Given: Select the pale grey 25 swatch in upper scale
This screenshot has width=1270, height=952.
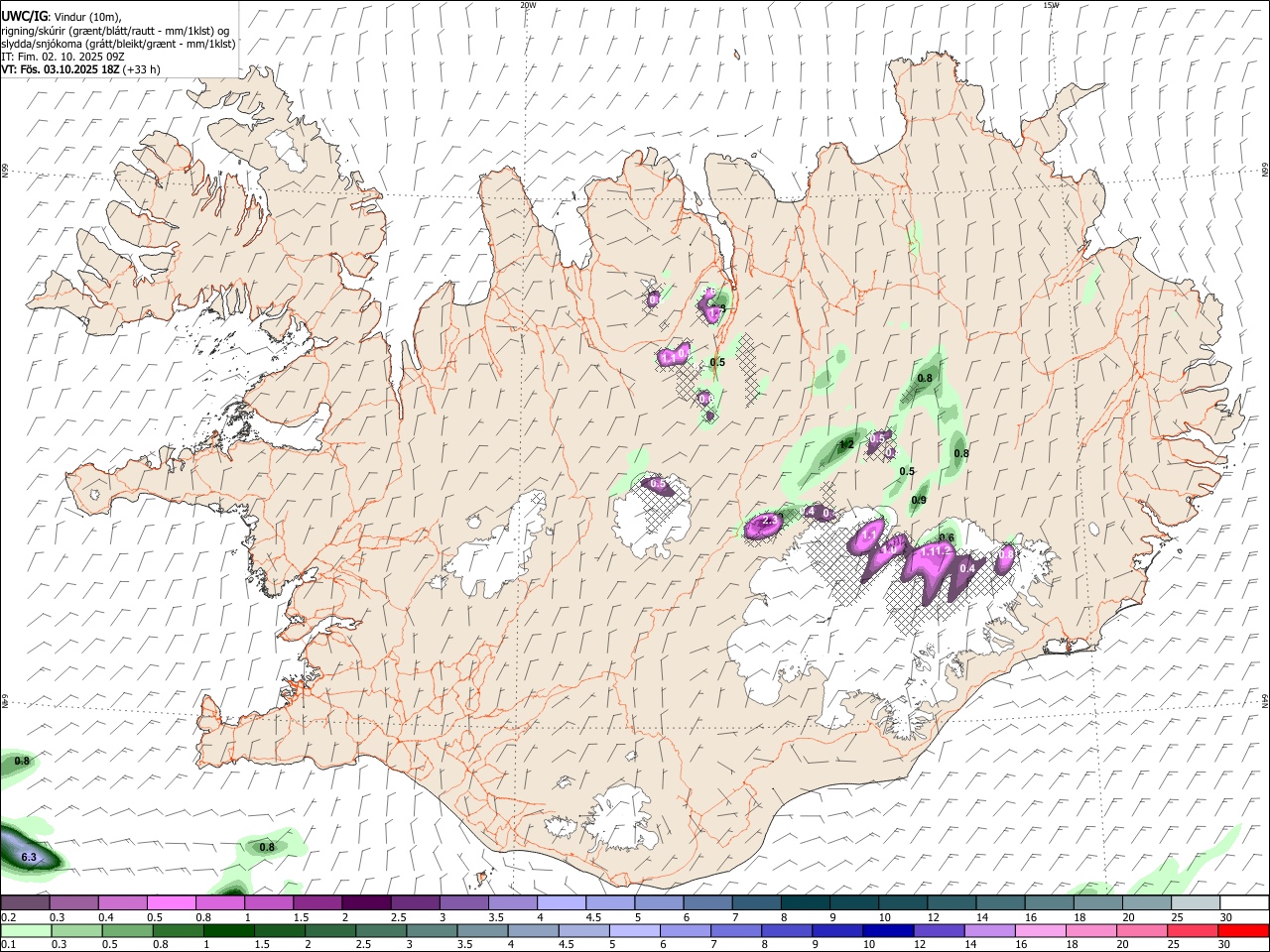Looking at the screenshot, I should [x=1196, y=903].
